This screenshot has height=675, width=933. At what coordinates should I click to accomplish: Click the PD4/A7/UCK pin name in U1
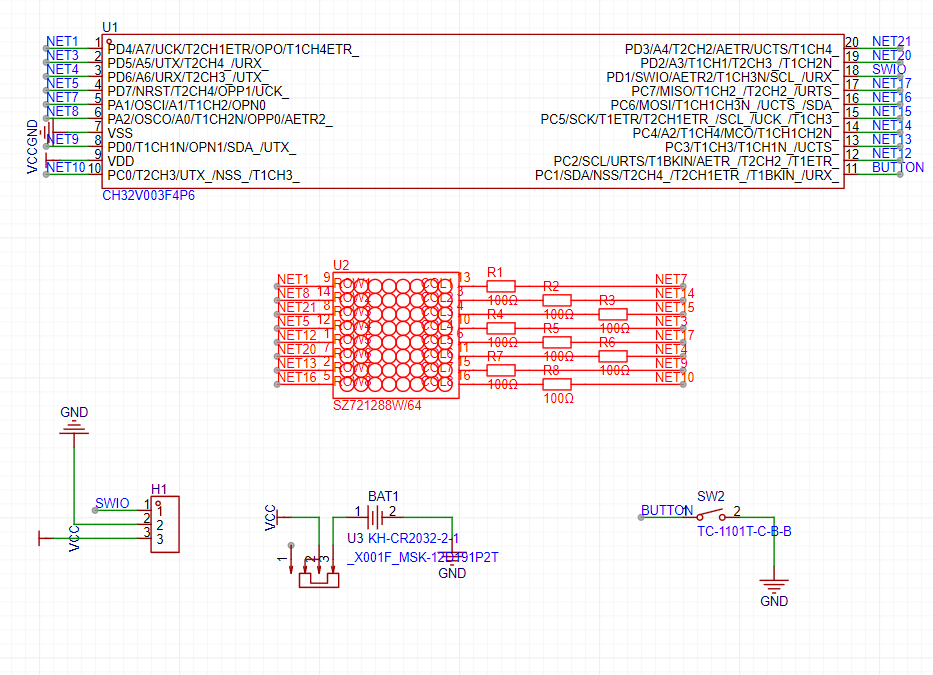click(233, 49)
